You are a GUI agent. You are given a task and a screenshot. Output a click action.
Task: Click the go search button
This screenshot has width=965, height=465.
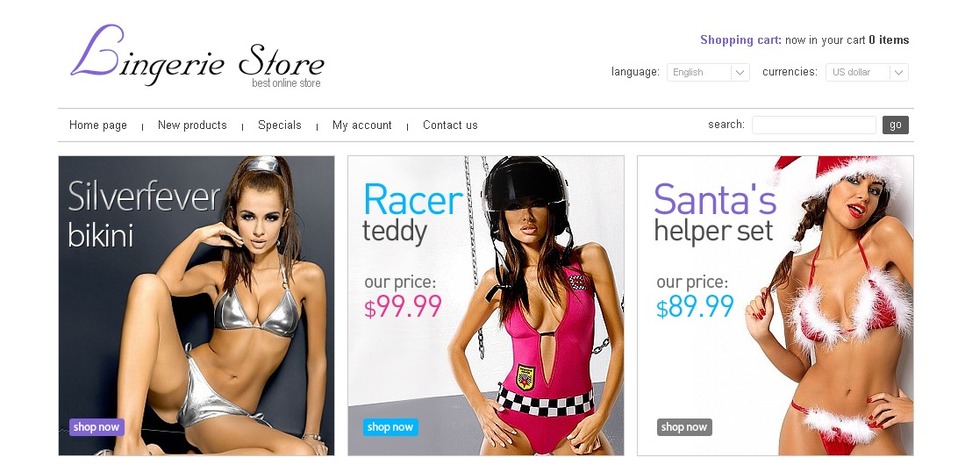[x=895, y=125]
